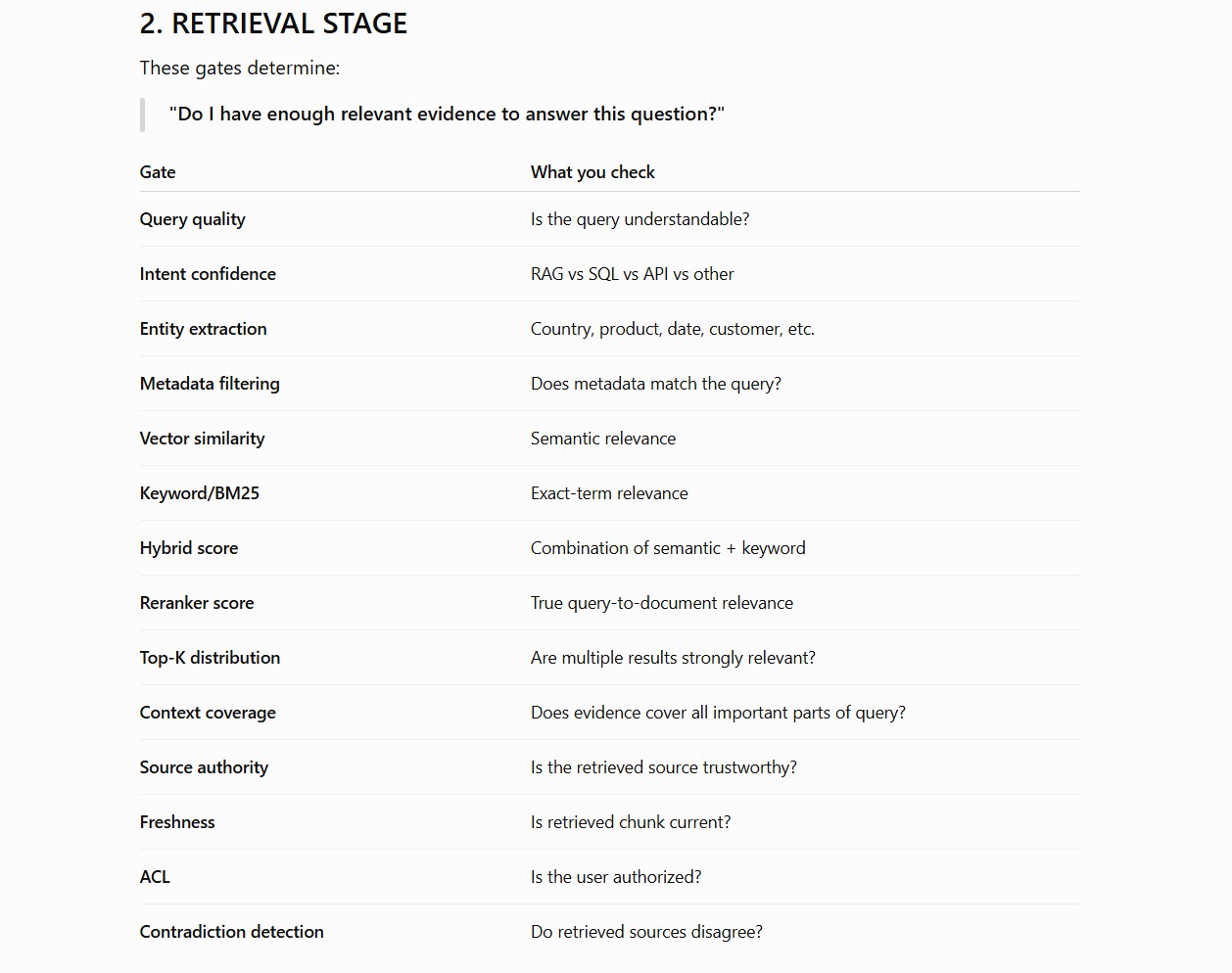Image resolution: width=1232 pixels, height=973 pixels.
Task: Click 'RAG vs SQL vs API vs other' text
Action: (x=632, y=274)
